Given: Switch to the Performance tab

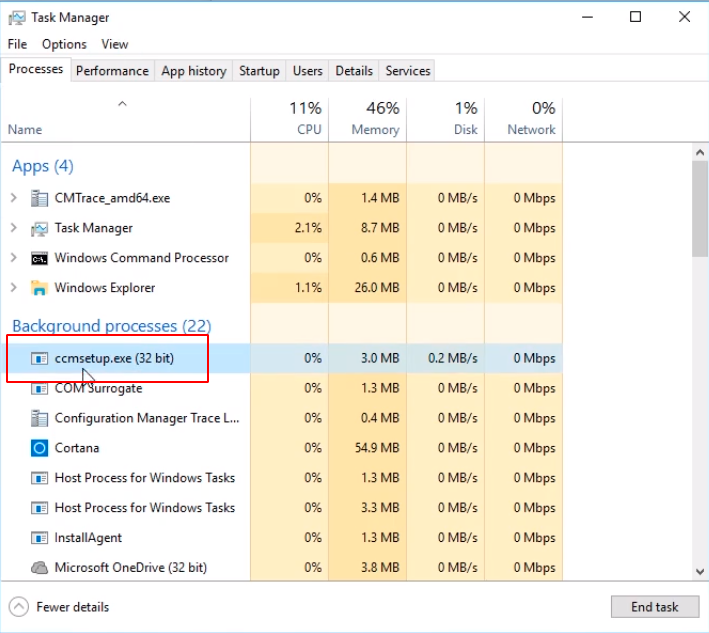Looking at the screenshot, I should tap(112, 71).
